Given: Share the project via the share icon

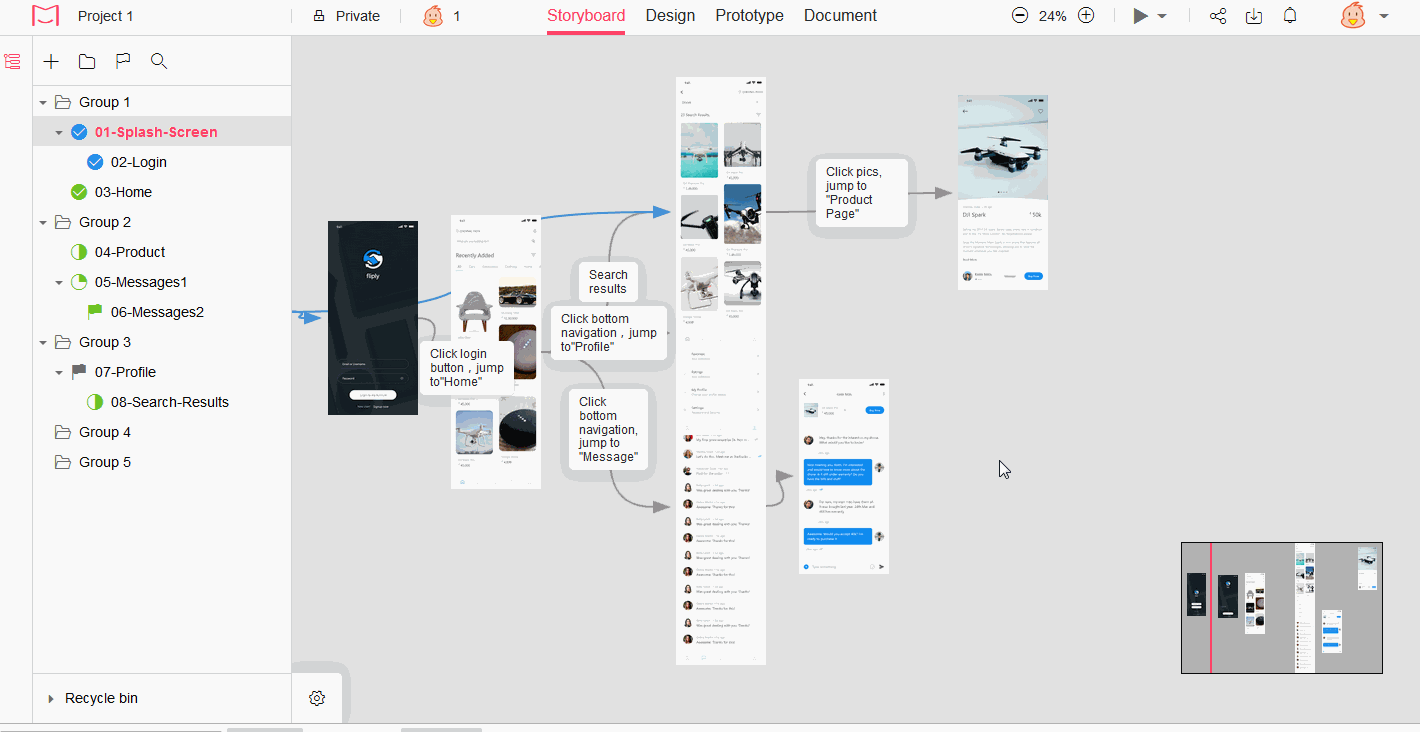Looking at the screenshot, I should (x=1217, y=16).
